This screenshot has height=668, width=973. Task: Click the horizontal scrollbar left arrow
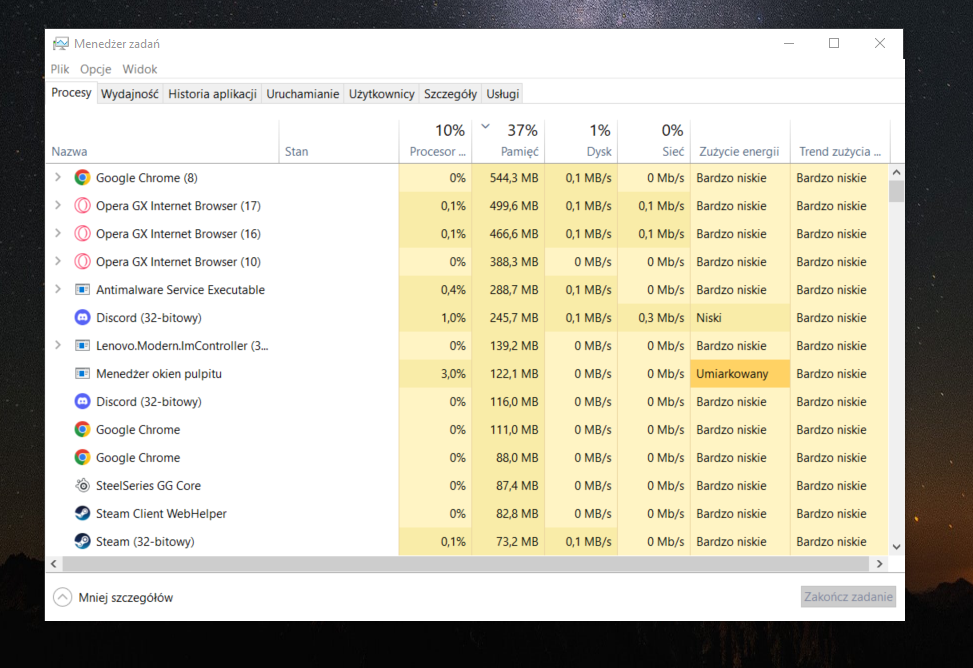click(x=54, y=564)
